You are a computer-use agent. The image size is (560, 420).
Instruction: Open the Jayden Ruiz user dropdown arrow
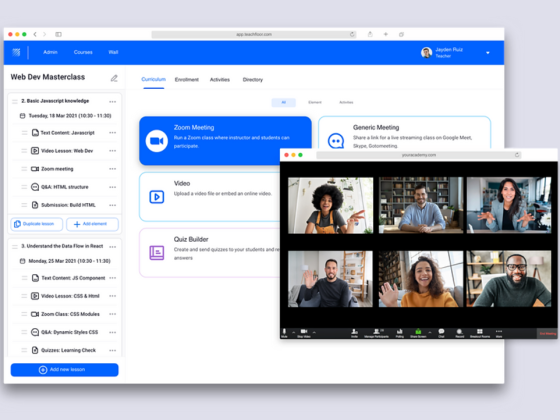(488, 53)
